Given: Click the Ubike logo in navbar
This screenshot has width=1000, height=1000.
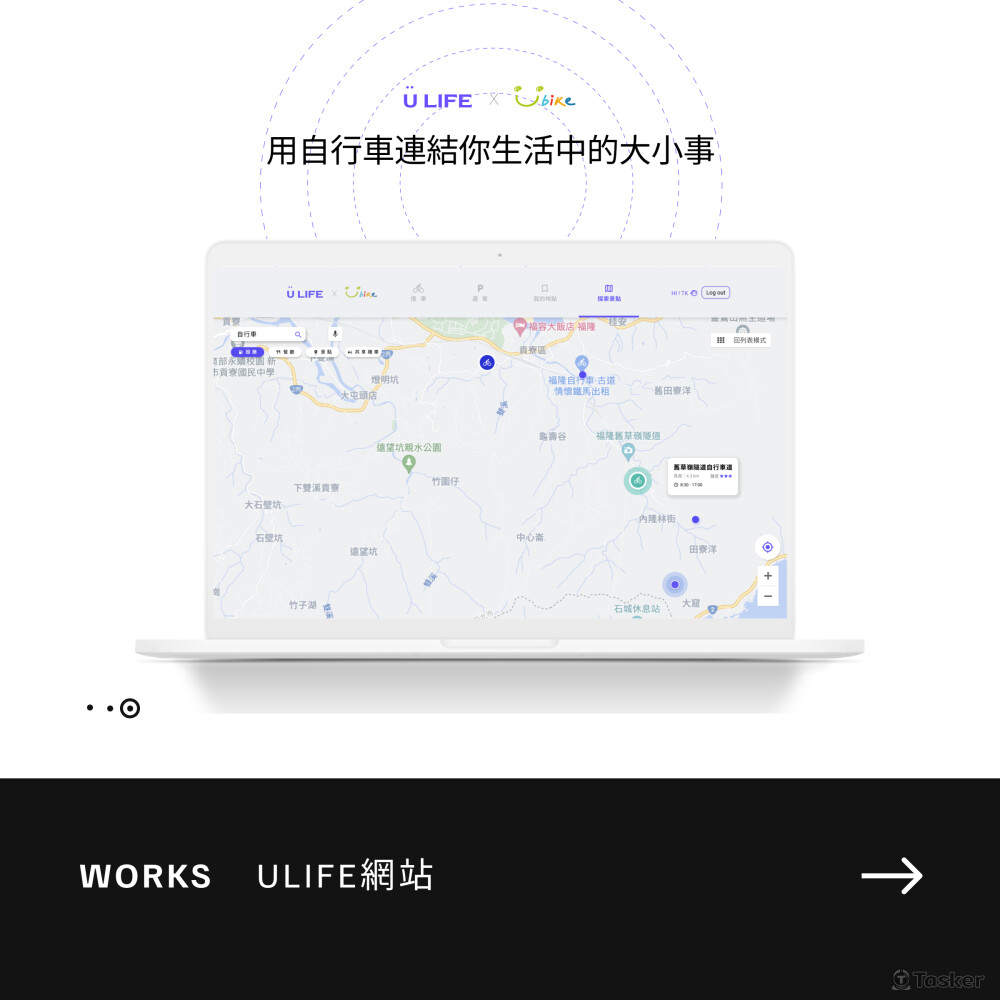Looking at the screenshot, I should (361, 293).
